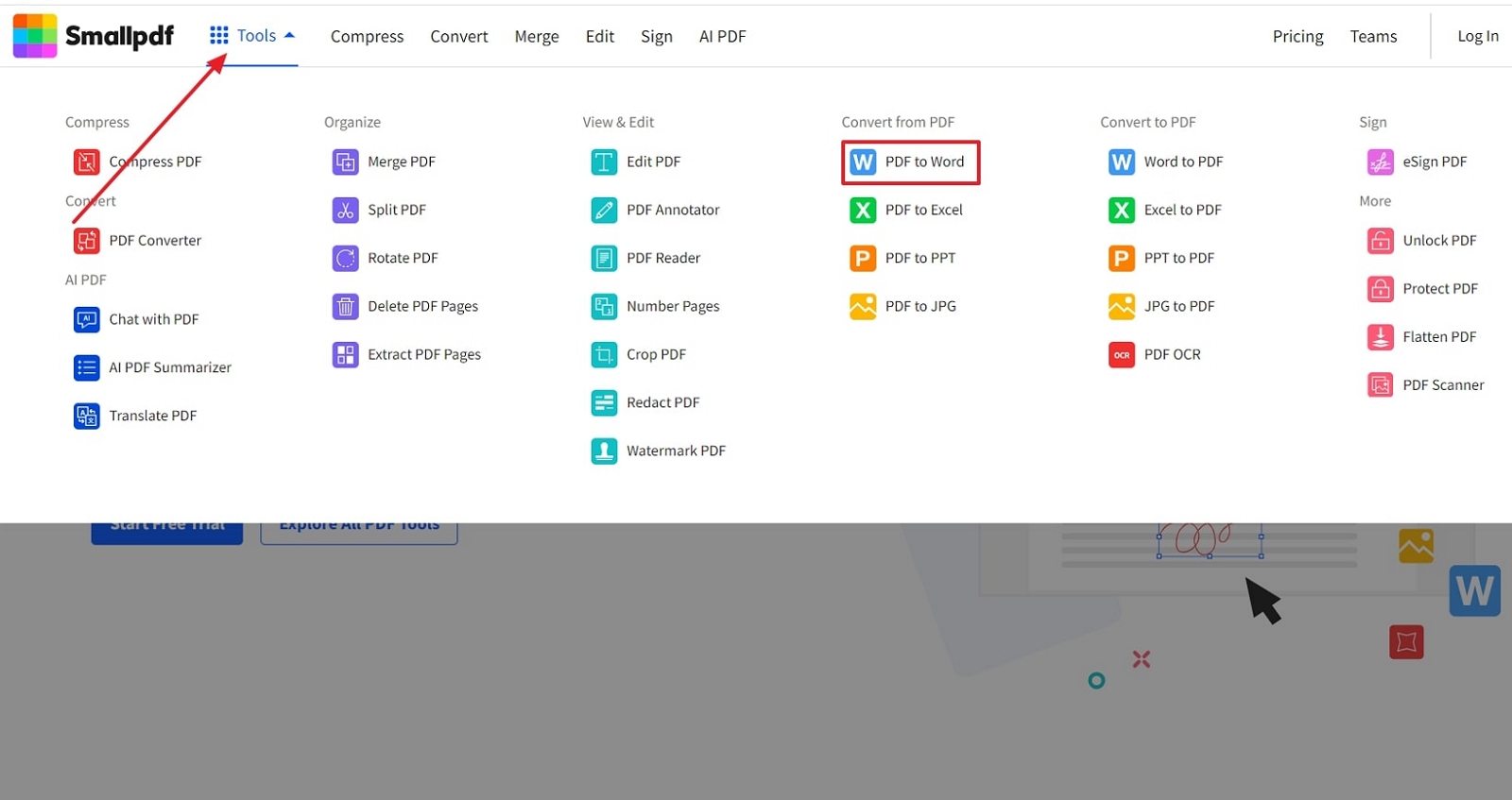Select the Translate PDF link text
The width and height of the screenshot is (1512, 800).
click(x=153, y=416)
